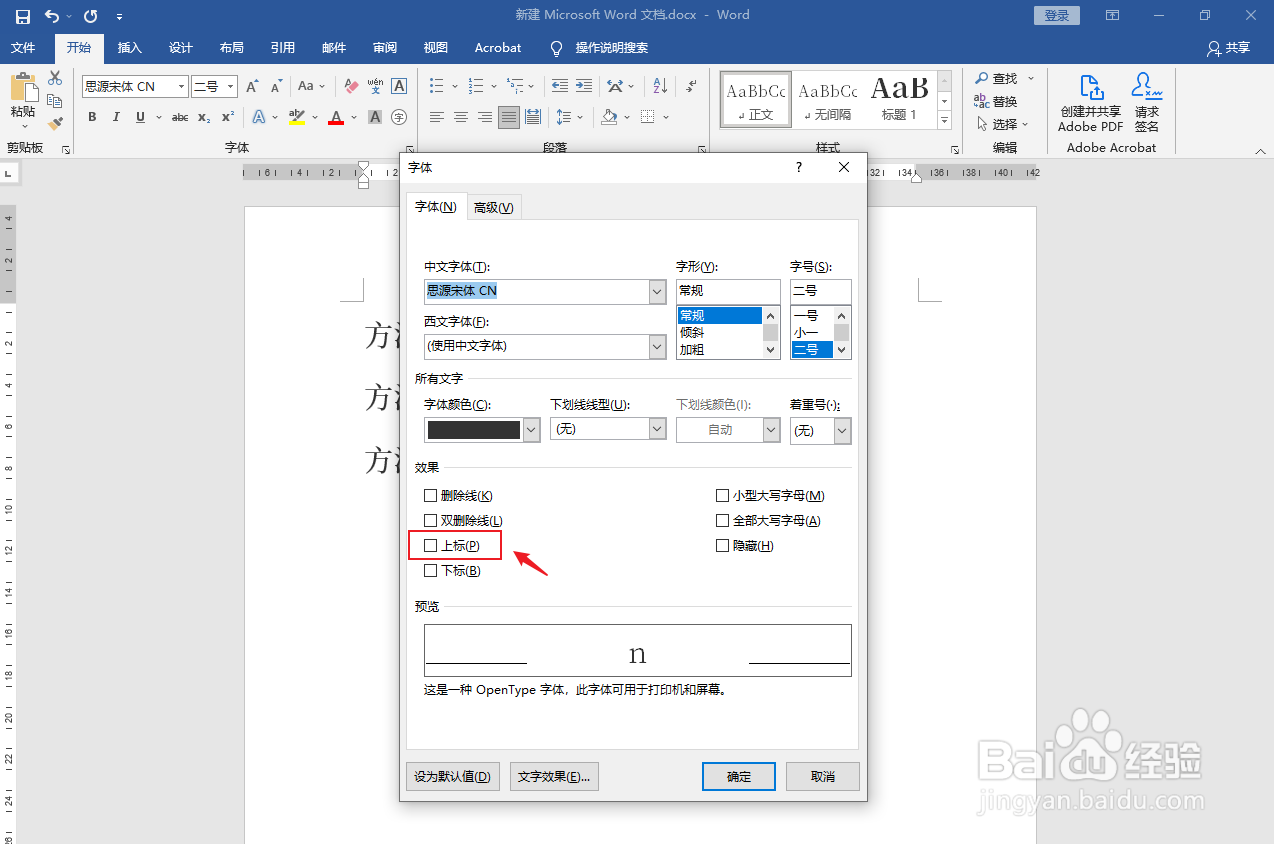This screenshot has height=844, width=1274.
Task: Open the 中文字体 Chinese font dropdown
Action: click(x=657, y=291)
